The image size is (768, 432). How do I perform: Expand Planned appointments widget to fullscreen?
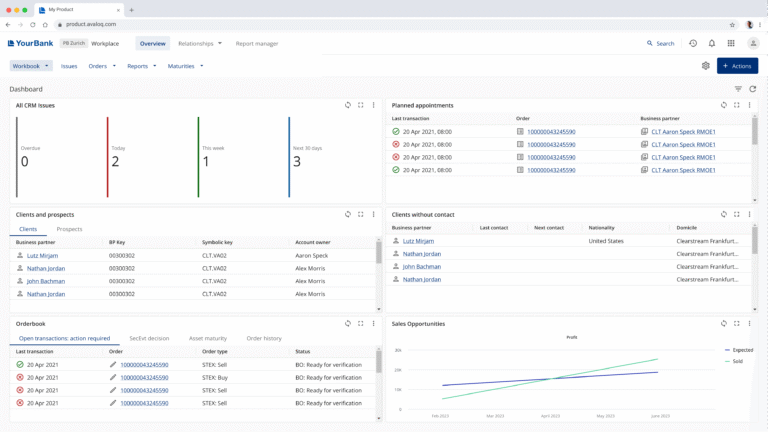pyautogui.click(x=737, y=105)
